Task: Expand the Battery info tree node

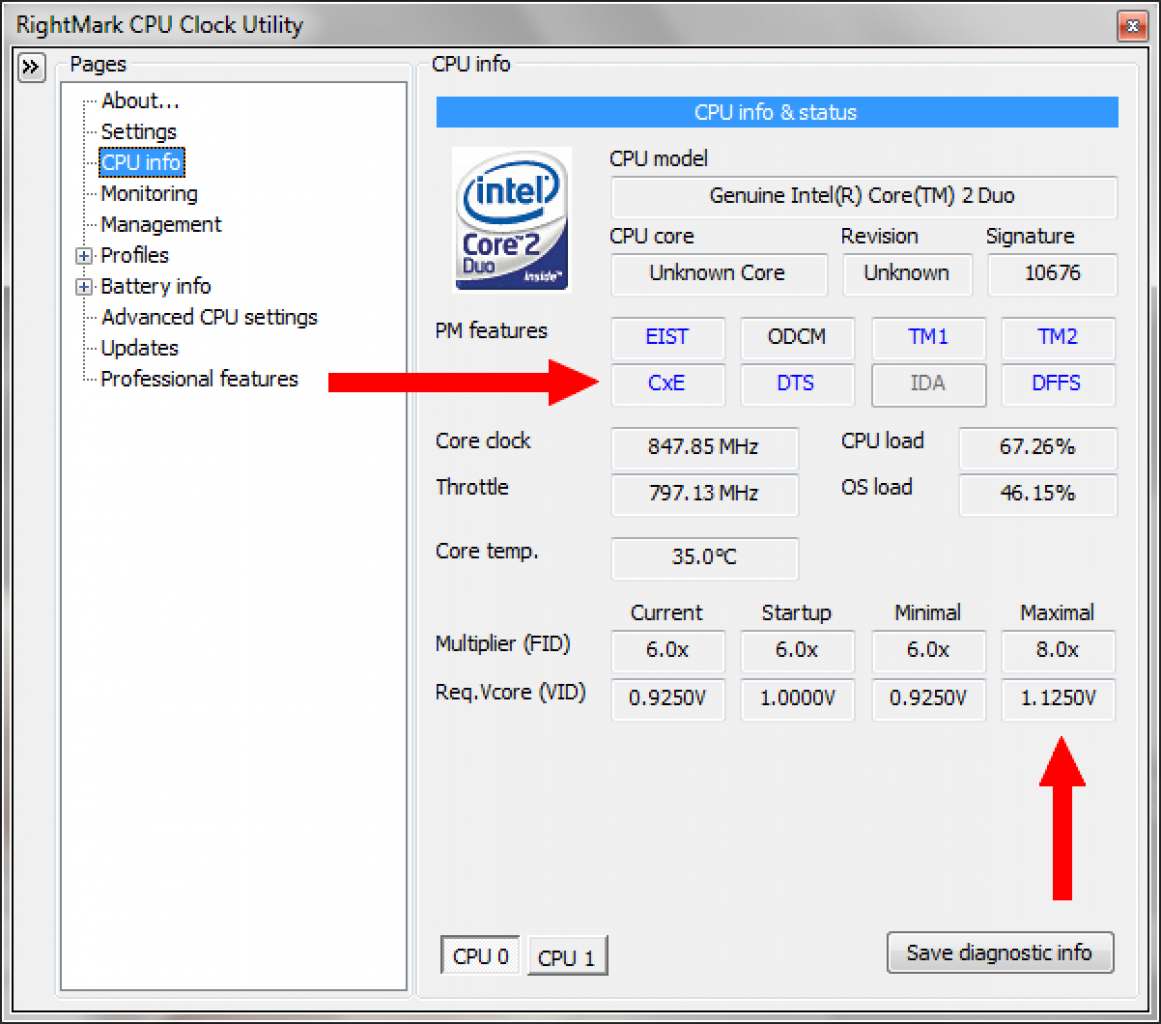Action: pyautogui.click(x=84, y=287)
